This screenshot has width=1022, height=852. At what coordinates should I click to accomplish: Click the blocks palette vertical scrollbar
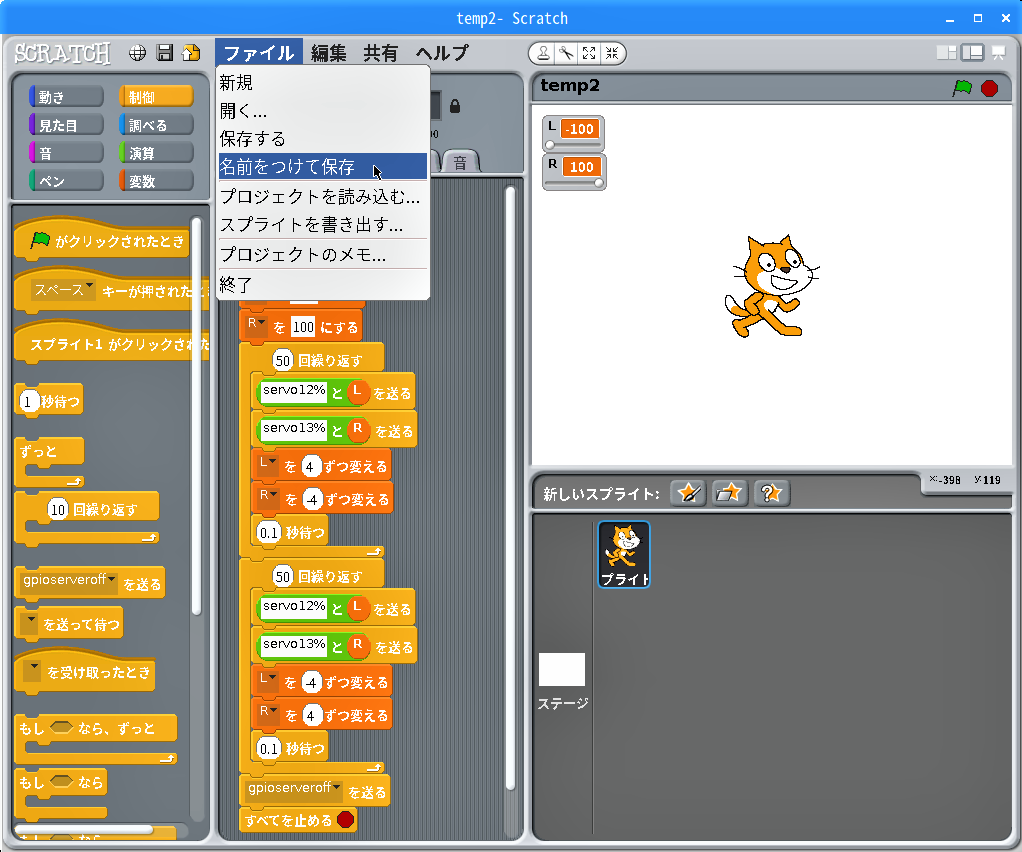click(196, 417)
